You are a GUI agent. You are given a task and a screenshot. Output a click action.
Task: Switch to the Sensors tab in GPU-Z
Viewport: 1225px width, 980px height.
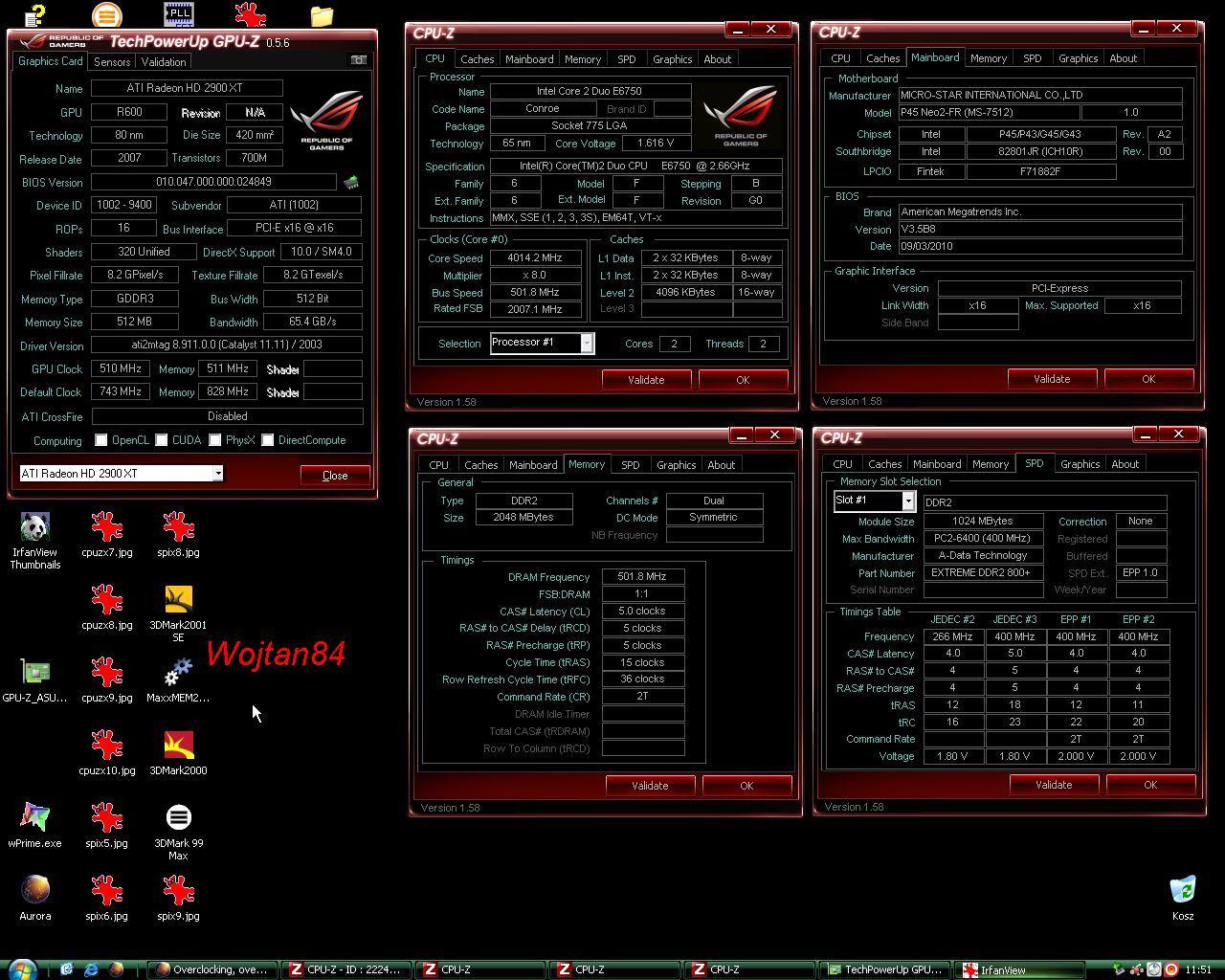[112, 61]
